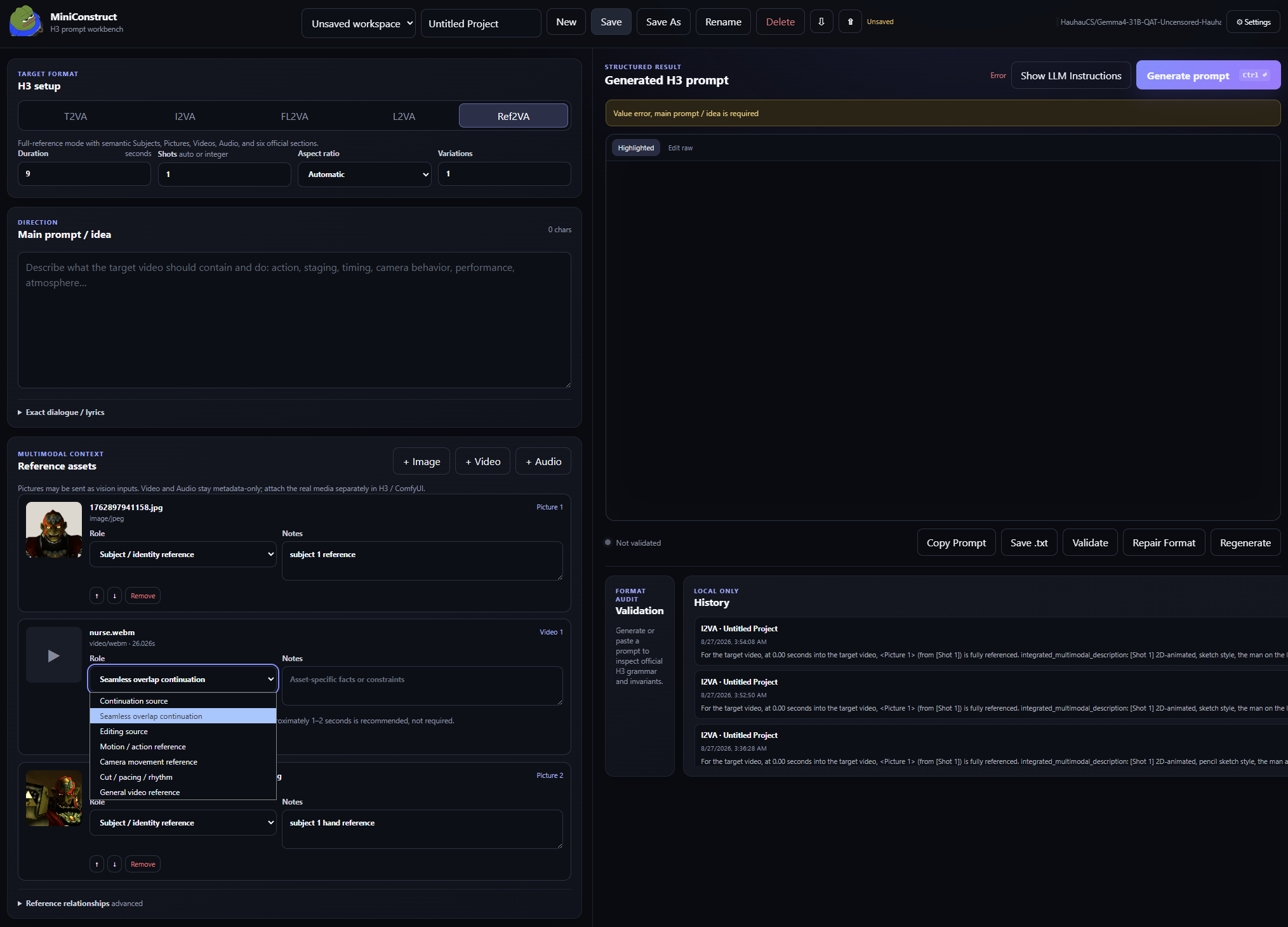Viewport: 1288px width, 927px height.
Task: Click the 1762897941158.jpg thumbnail image
Action: pyautogui.click(x=54, y=530)
